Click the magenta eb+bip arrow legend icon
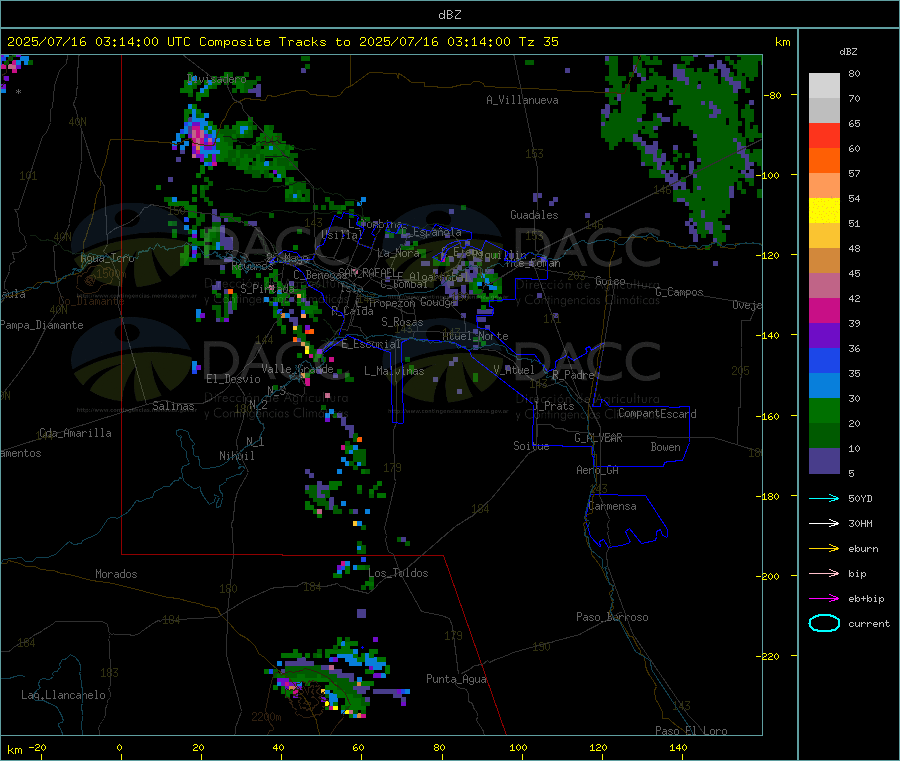The width and height of the screenshot is (900, 761). click(824, 599)
